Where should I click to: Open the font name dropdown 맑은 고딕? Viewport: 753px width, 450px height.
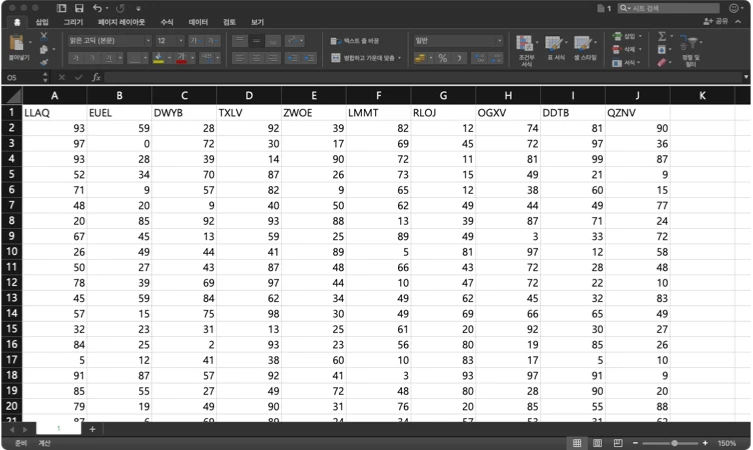[x=108, y=40]
